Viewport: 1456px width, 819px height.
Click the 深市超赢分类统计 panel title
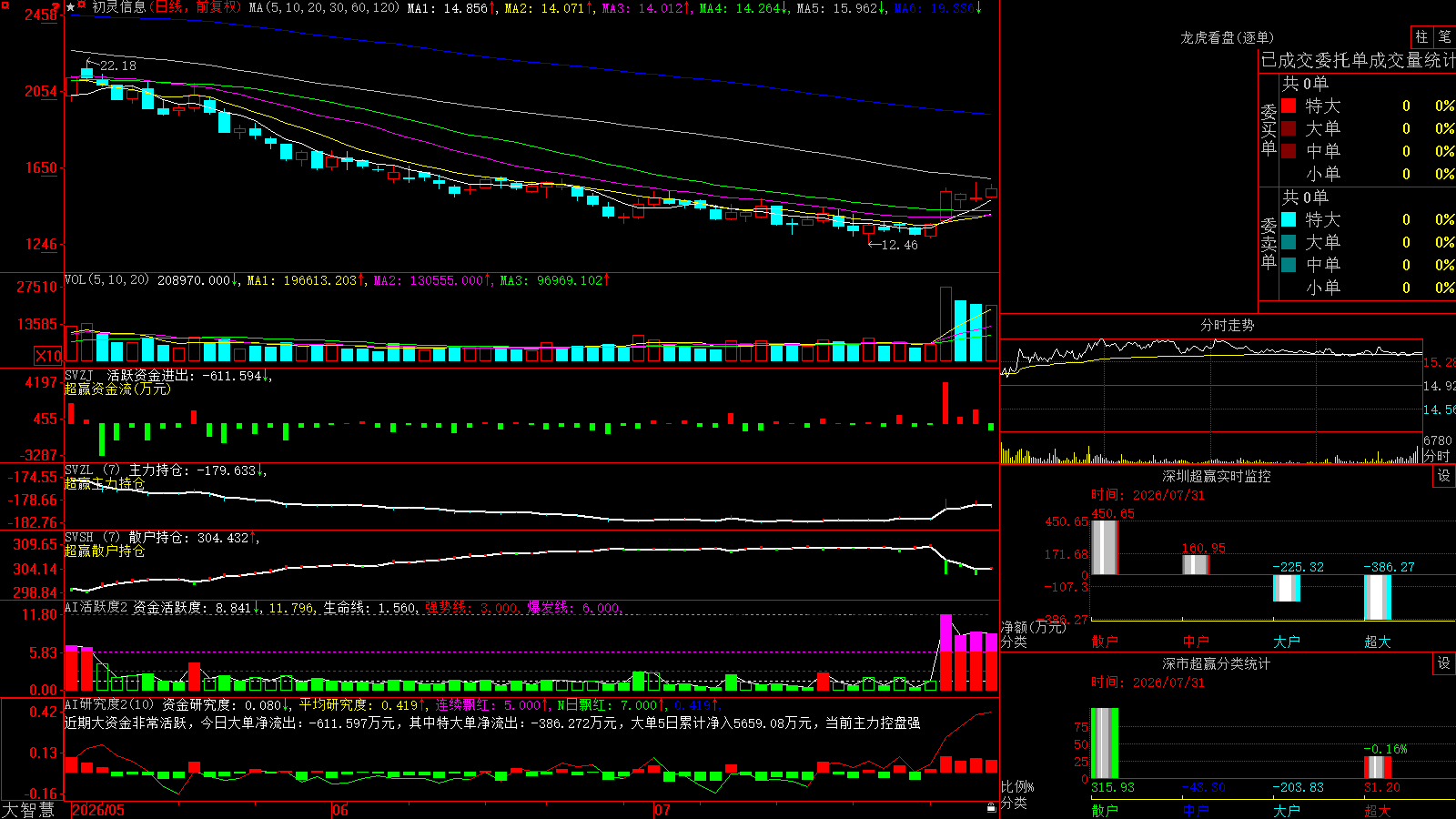[x=1216, y=663]
